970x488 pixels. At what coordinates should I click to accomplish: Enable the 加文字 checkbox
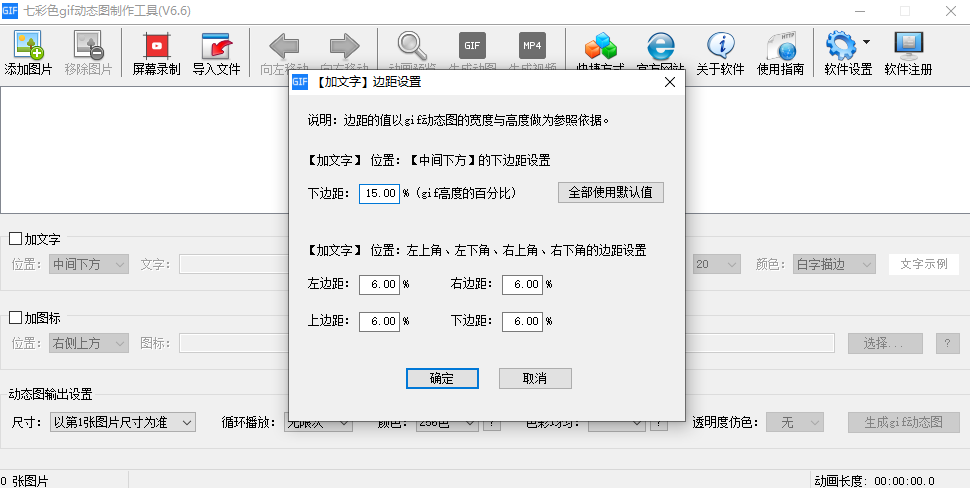coord(16,240)
